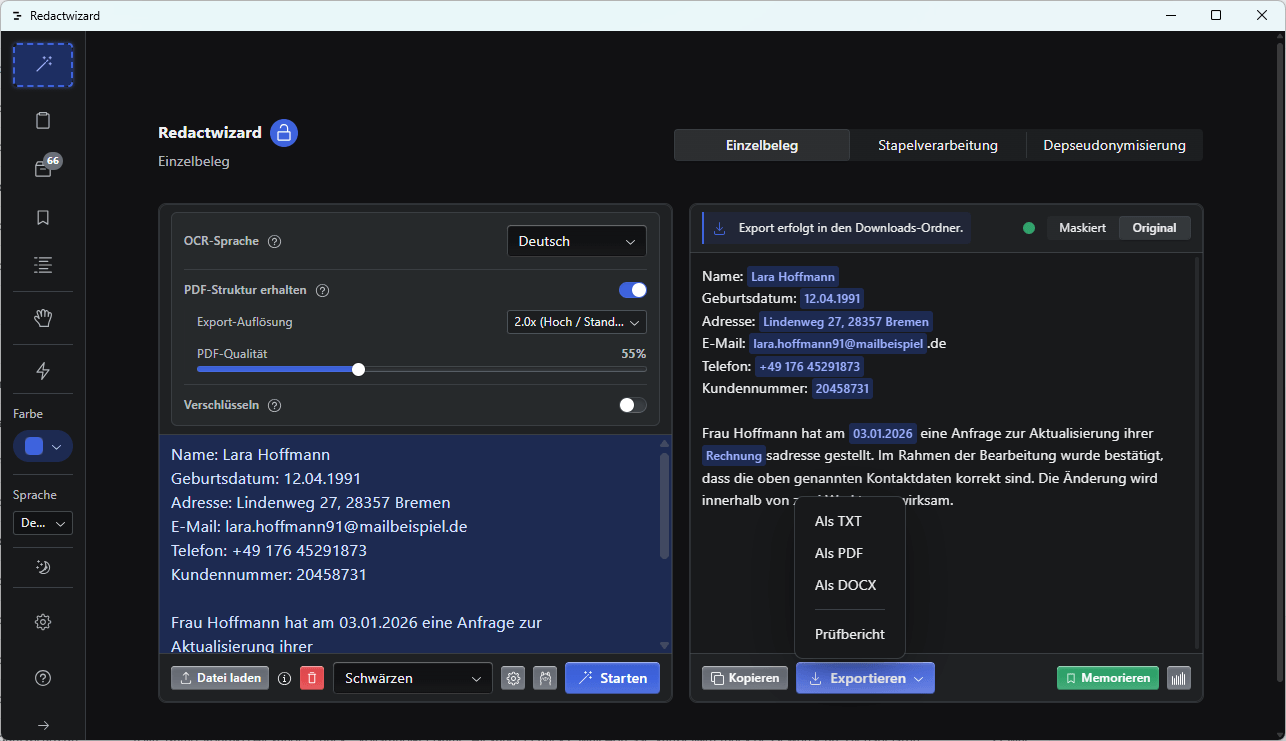
Task: Toggle the dark mode moon icon
Action: point(43,567)
